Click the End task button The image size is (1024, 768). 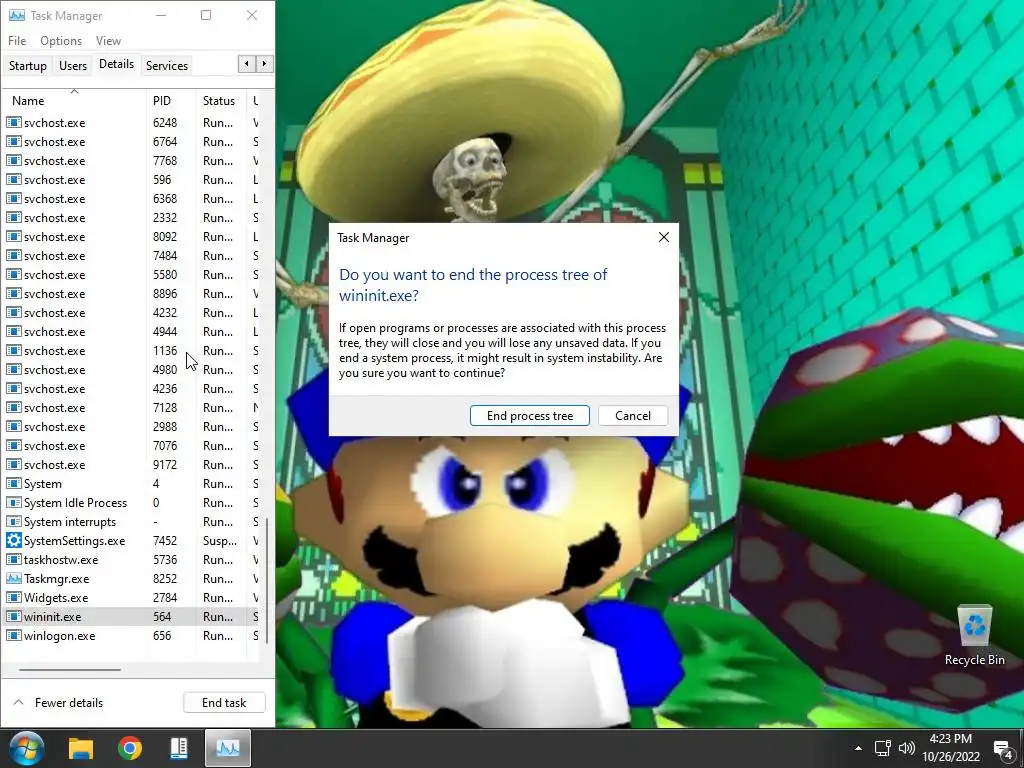click(x=224, y=703)
